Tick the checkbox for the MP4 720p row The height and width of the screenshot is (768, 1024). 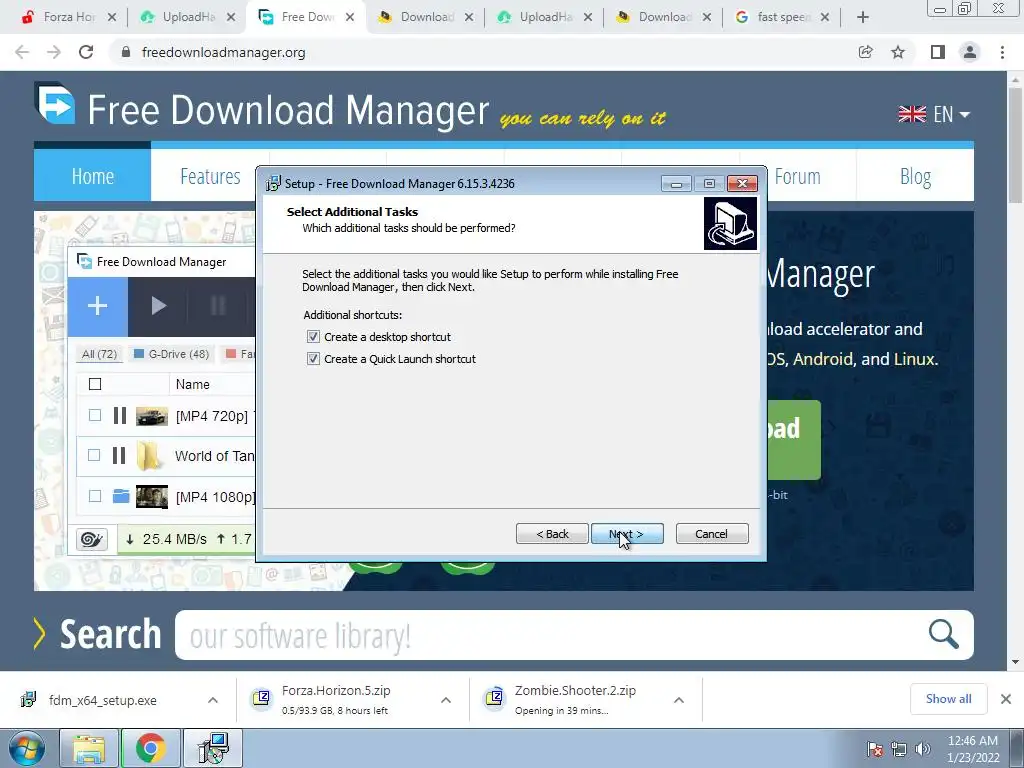click(95, 415)
